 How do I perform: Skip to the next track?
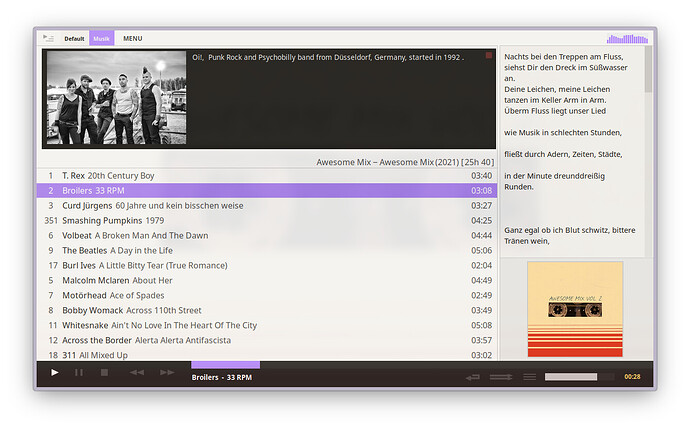(x=167, y=373)
